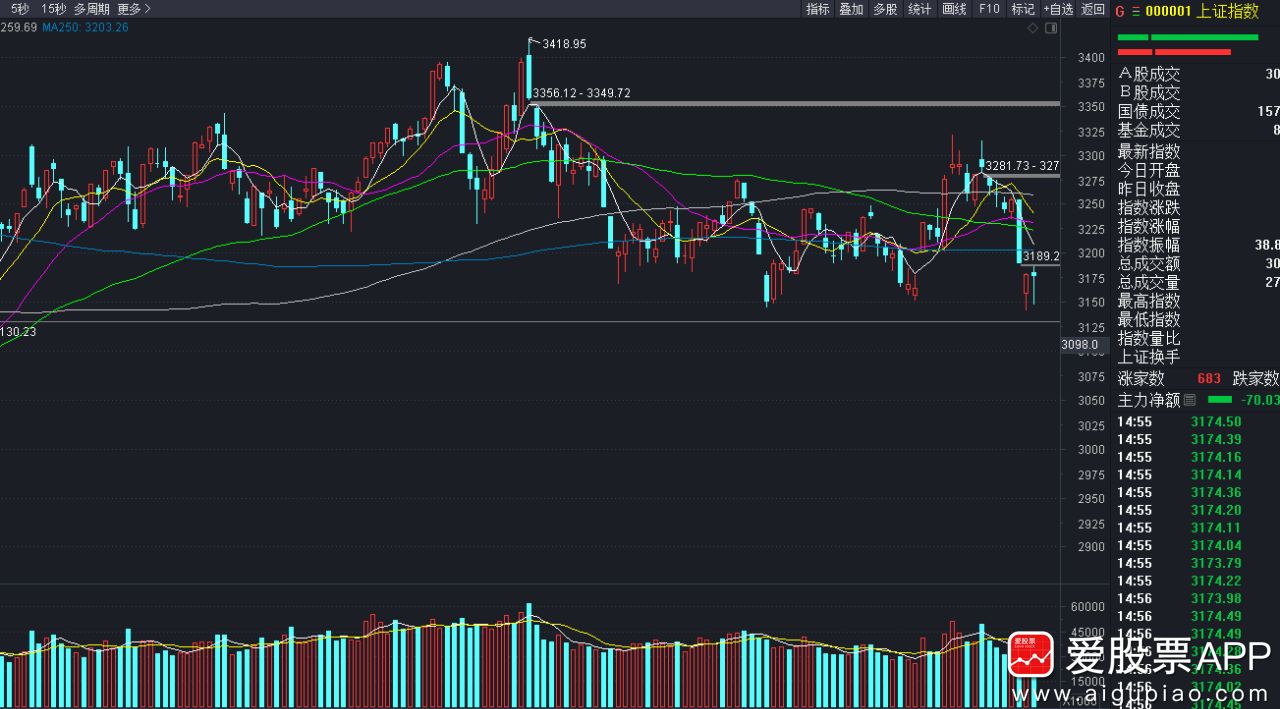Open F10 company information

point(989,9)
